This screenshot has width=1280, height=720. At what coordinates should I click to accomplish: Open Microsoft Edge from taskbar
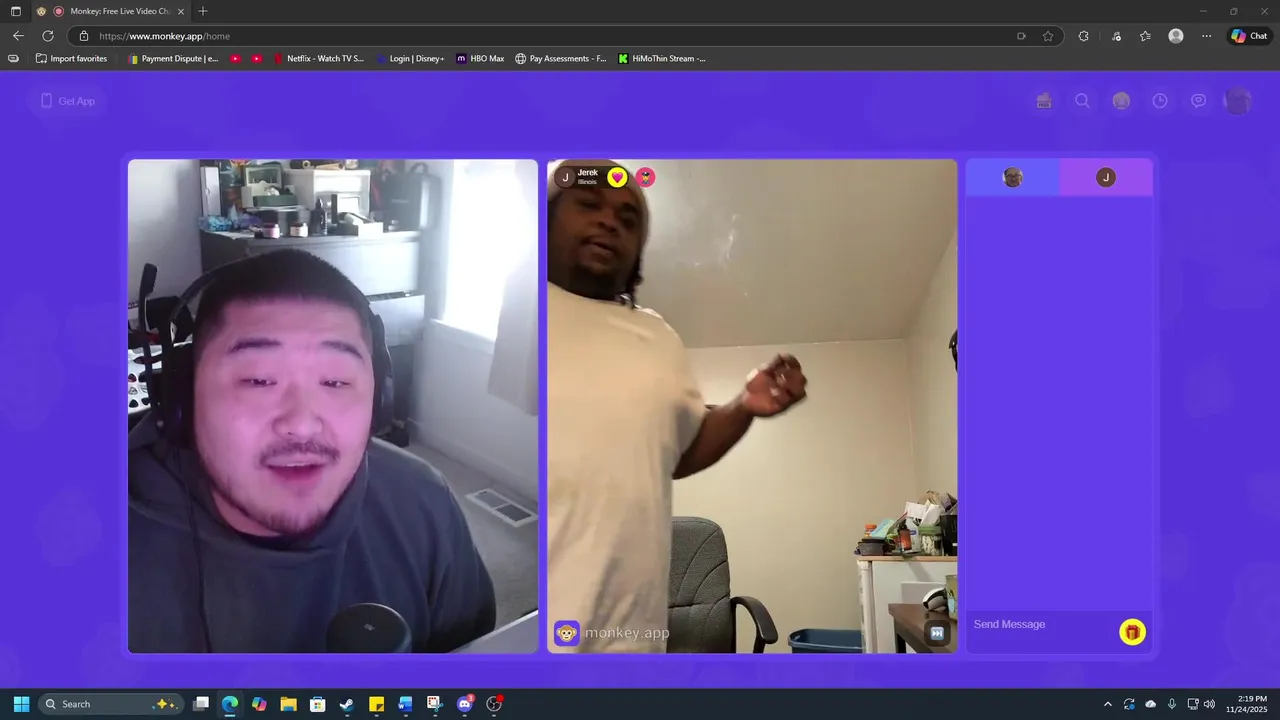click(x=230, y=704)
